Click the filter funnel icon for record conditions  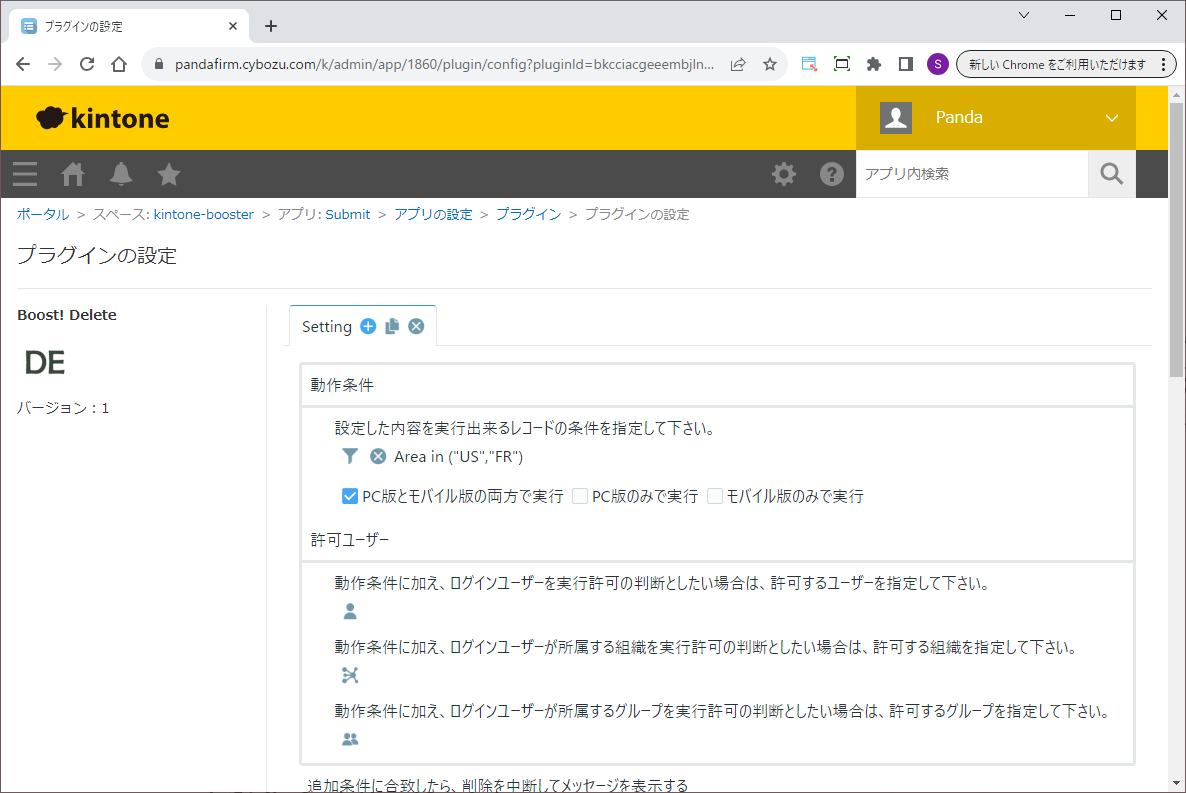coord(349,456)
